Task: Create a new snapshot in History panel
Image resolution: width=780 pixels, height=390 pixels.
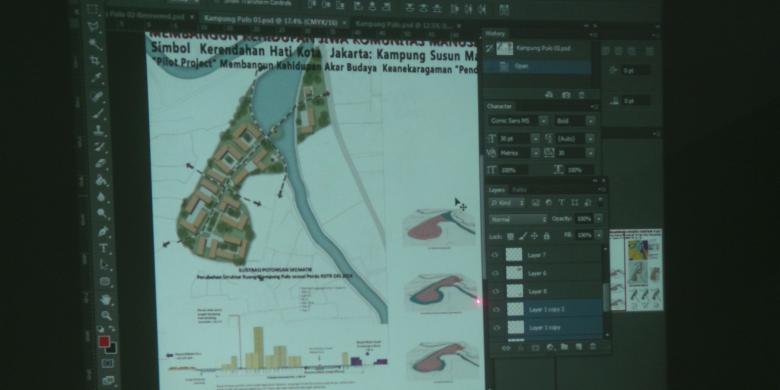Action: pyautogui.click(x=566, y=95)
